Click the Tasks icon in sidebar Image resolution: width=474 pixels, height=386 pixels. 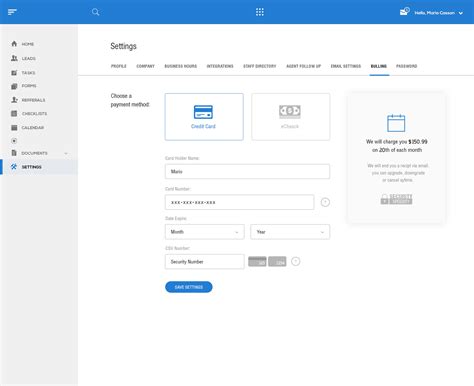pyautogui.click(x=14, y=73)
